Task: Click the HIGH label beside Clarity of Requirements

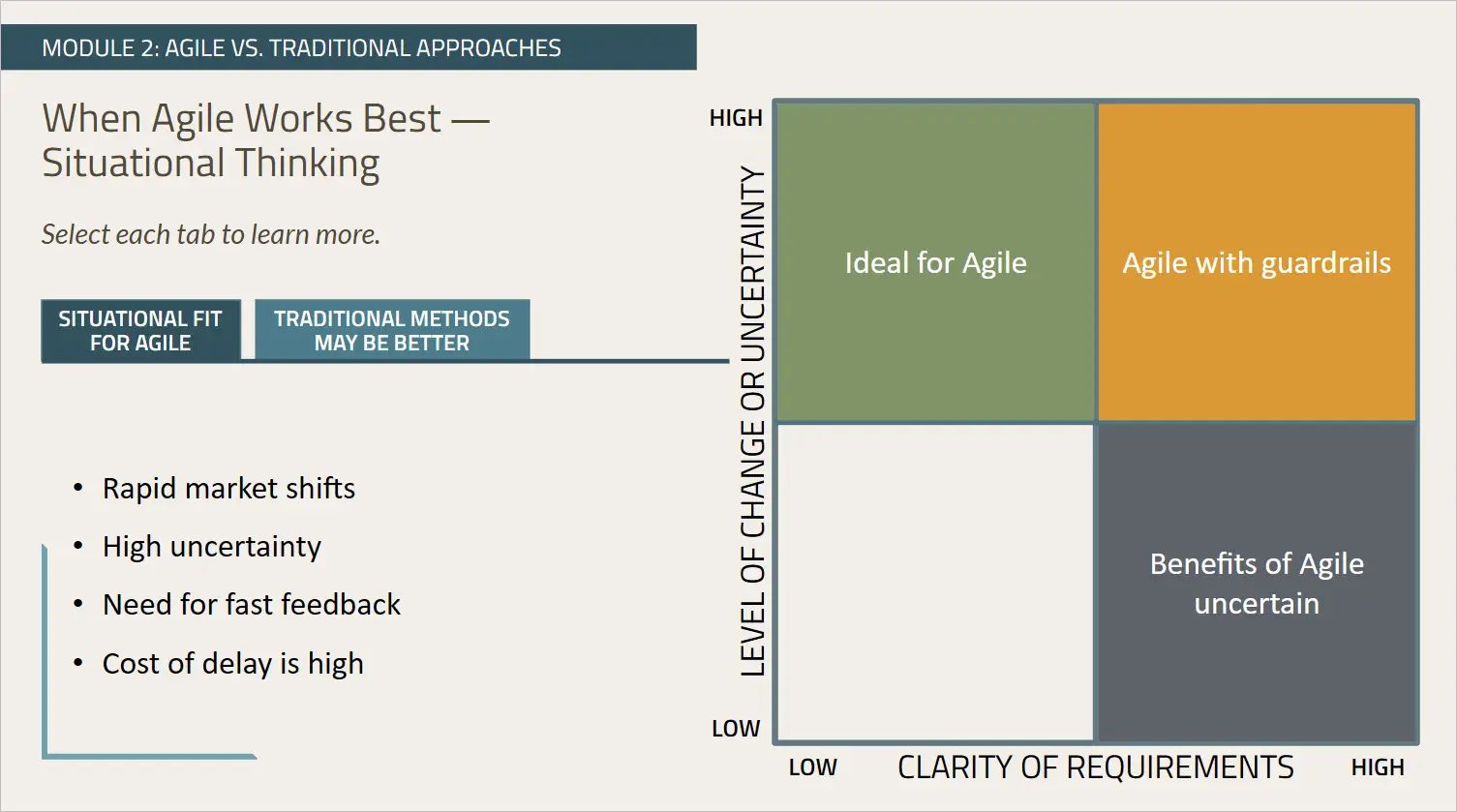Action: click(x=1377, y=767)
